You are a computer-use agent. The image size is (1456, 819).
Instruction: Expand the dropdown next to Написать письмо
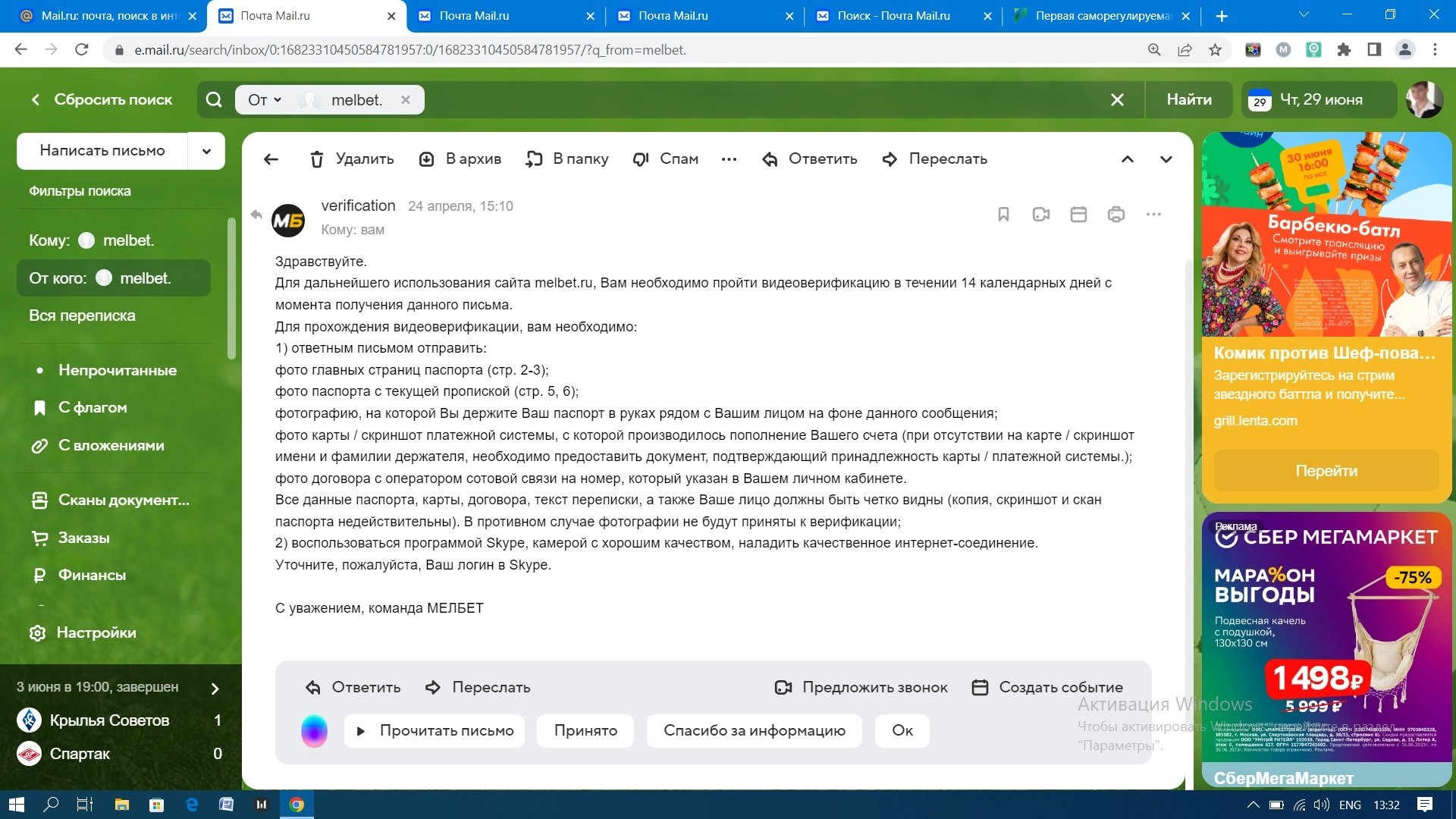206,151
